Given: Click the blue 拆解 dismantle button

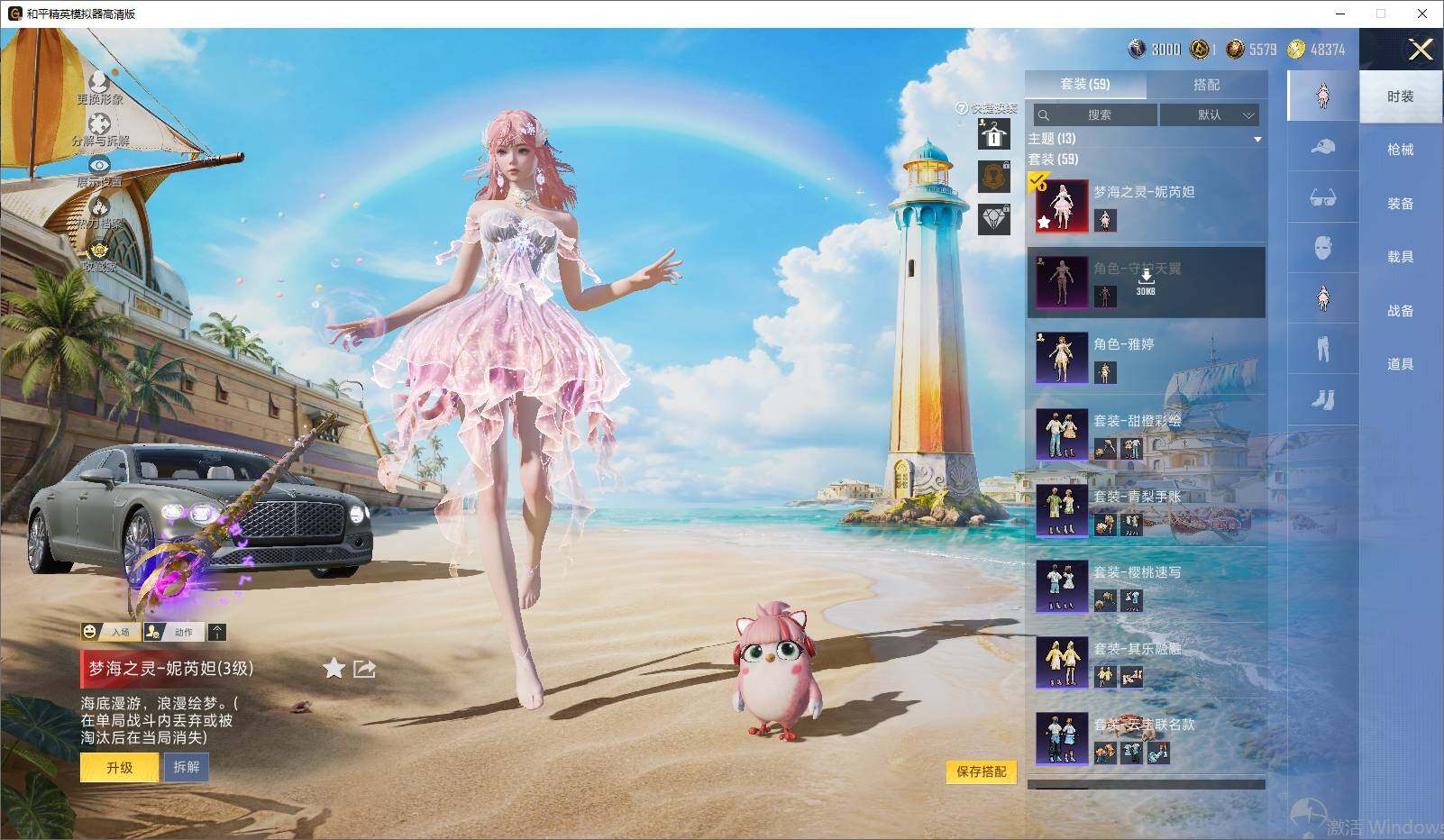Looking at the screenshot, I should tap(187, 767).
